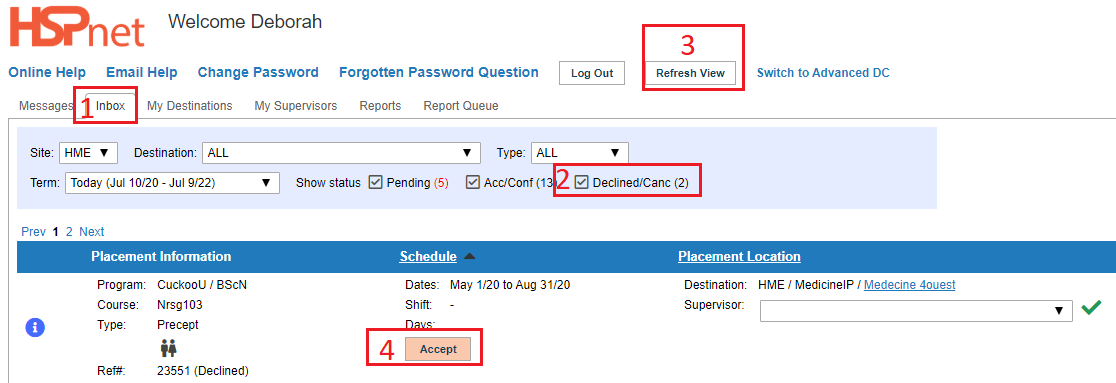Viewport: 1116px width, 383px height.
Task: Click the two-person icon under Precept
Action: click(x=169, y=348)
